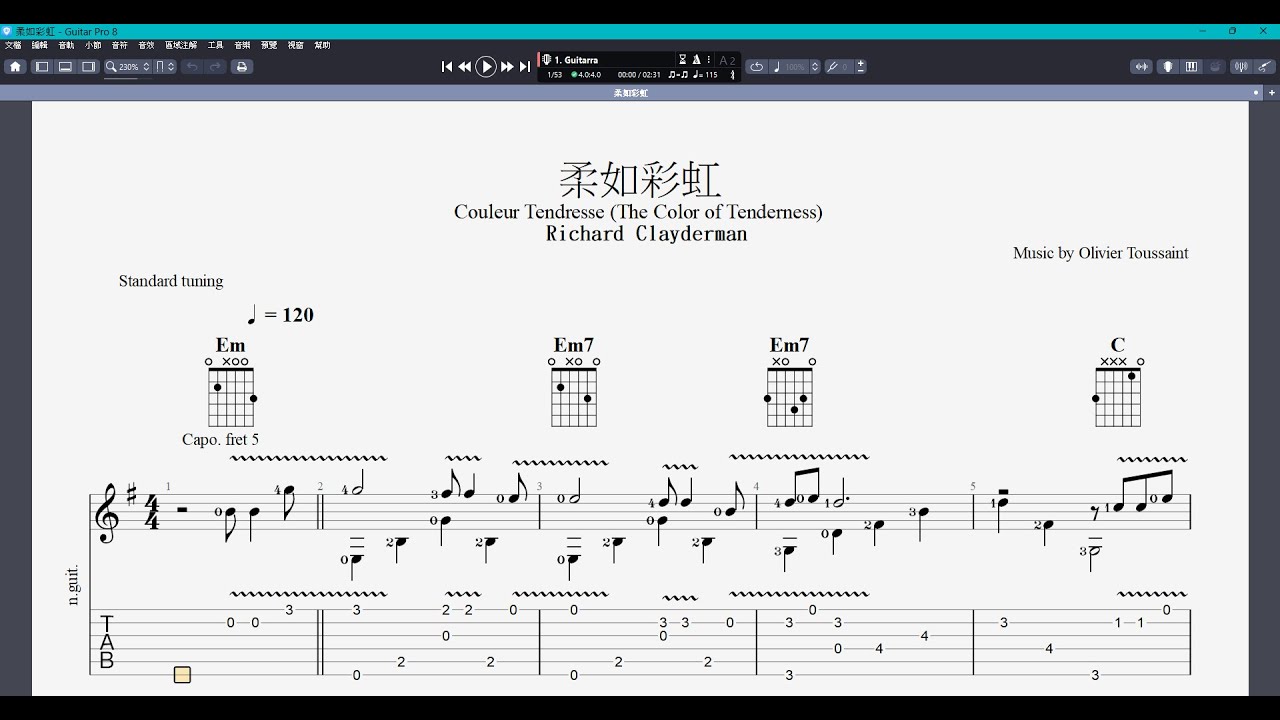Open the 編輯 (Edit) menu
Image resolution: width=1280 pixels, height=720 pixels.
[40, 45]
